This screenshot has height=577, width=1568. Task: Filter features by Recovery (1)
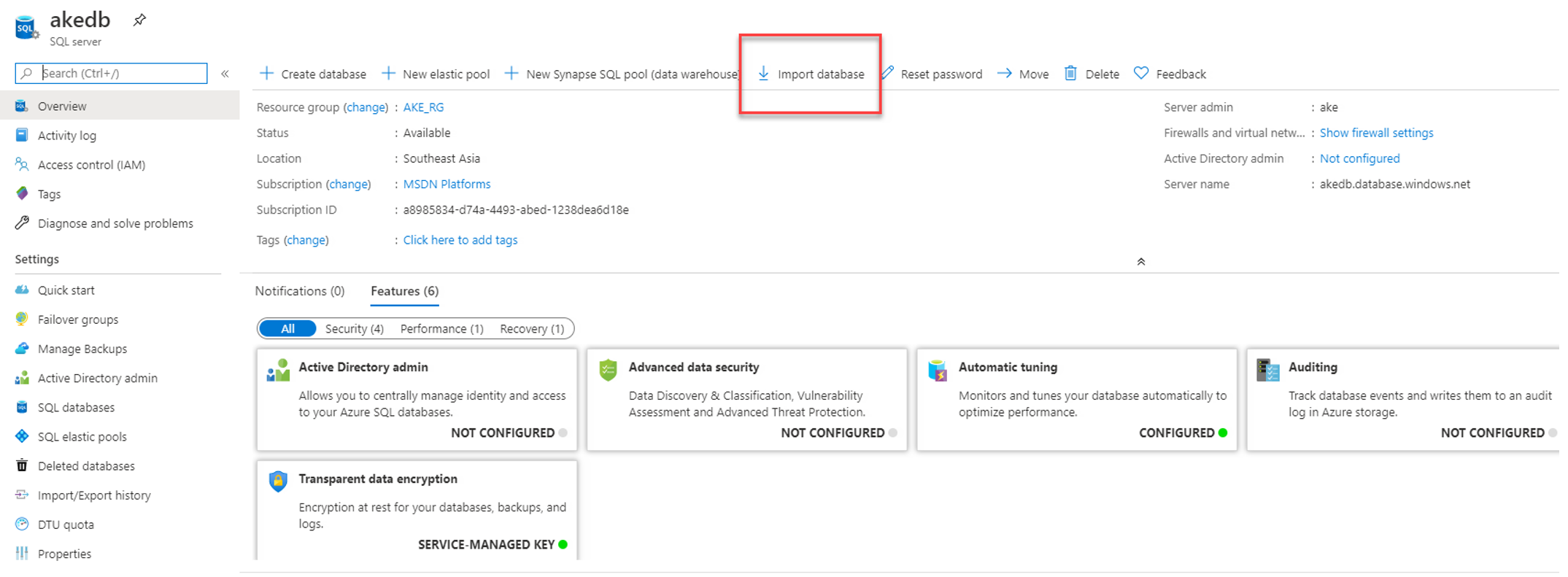[x=532, y=329]
